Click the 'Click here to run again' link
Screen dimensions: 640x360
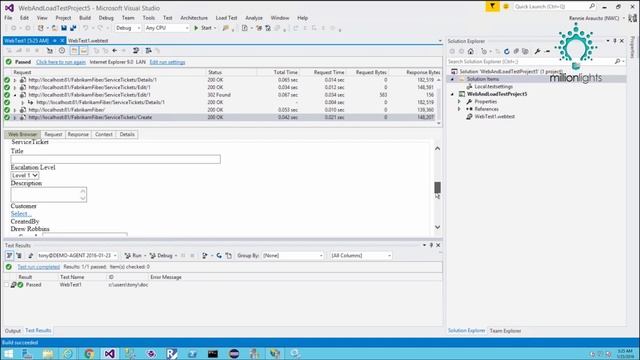(61, 62)
